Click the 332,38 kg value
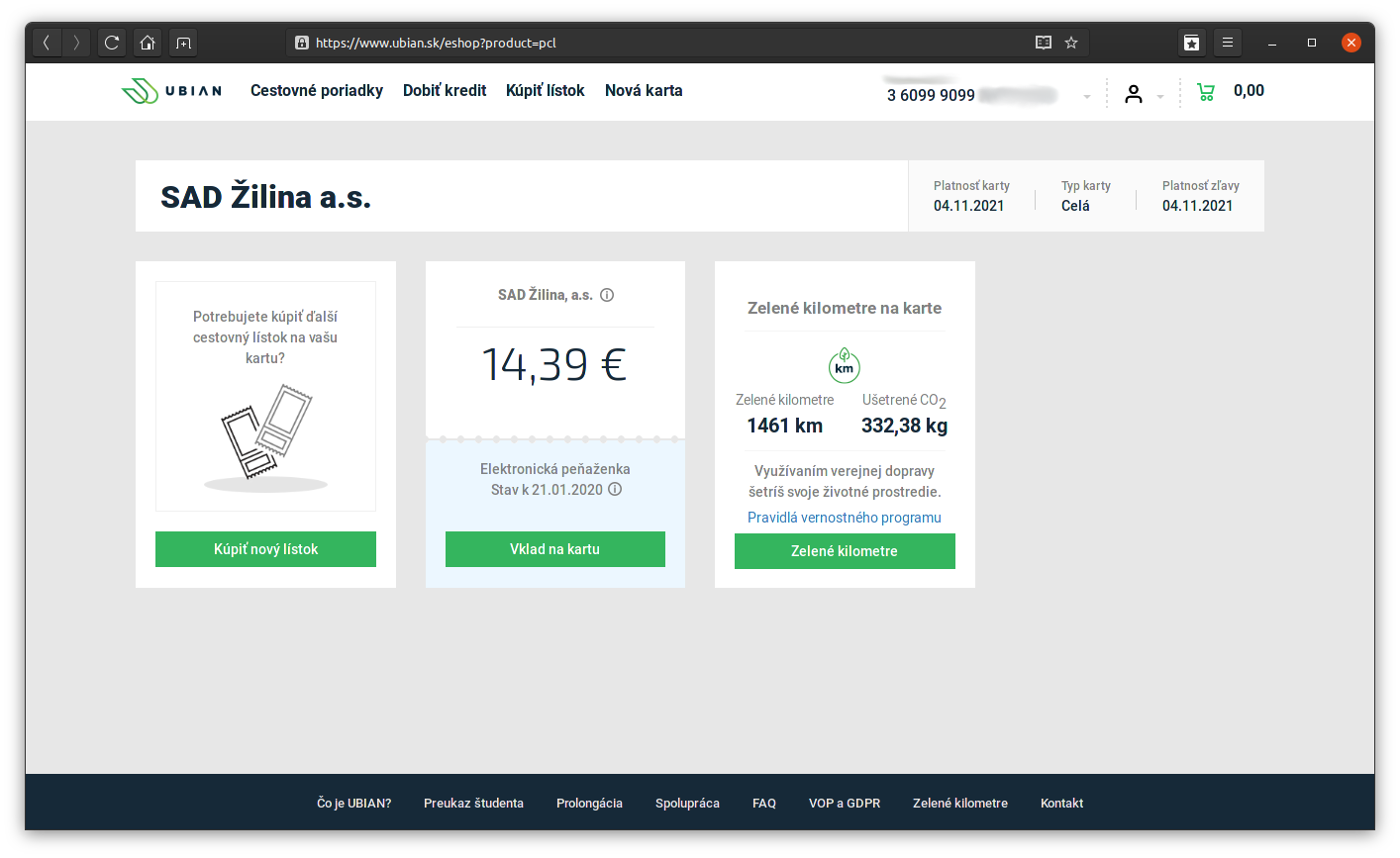 click(x=904, y=426)
